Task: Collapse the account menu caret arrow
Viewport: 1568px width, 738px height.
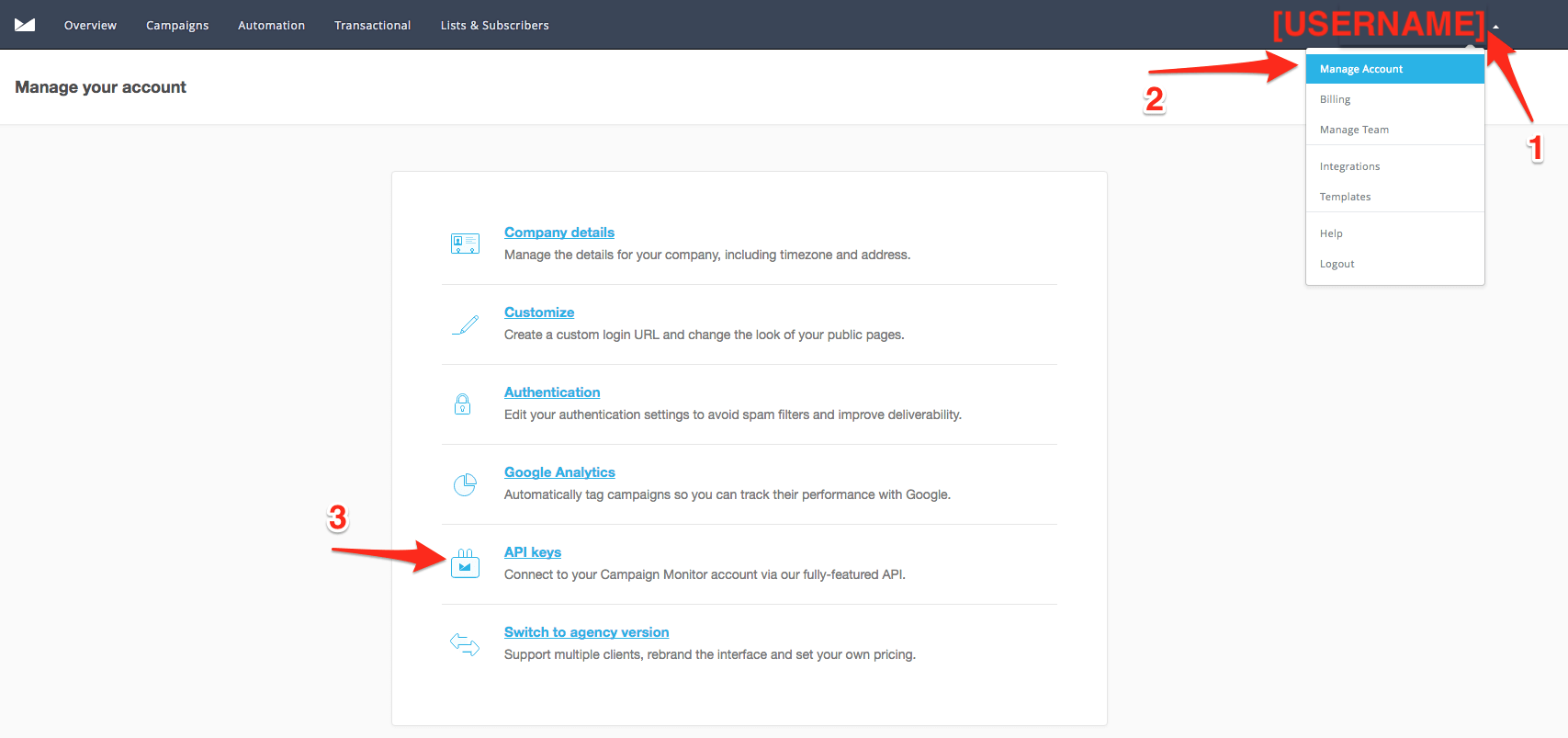Action: (x=1496, y=27)
